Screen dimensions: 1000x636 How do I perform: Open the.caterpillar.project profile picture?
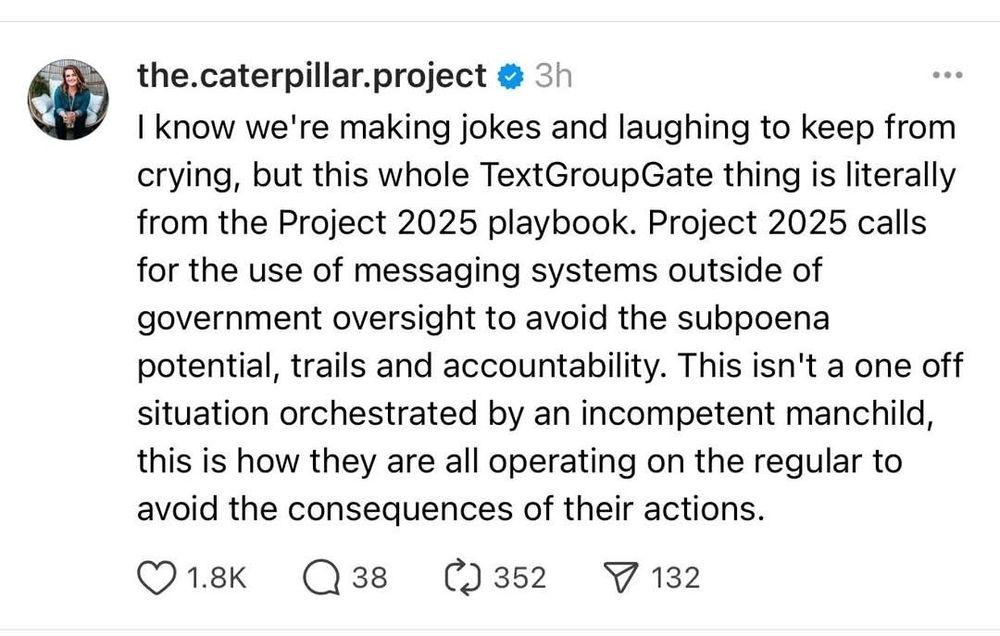68,100
